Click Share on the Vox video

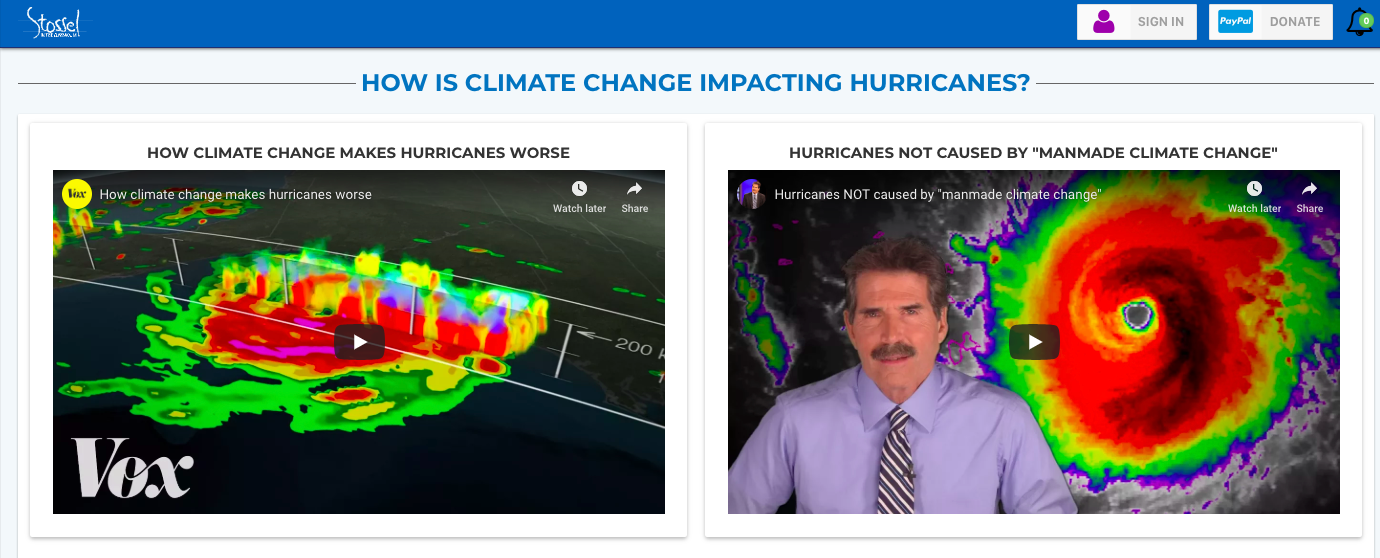point(635,197)
